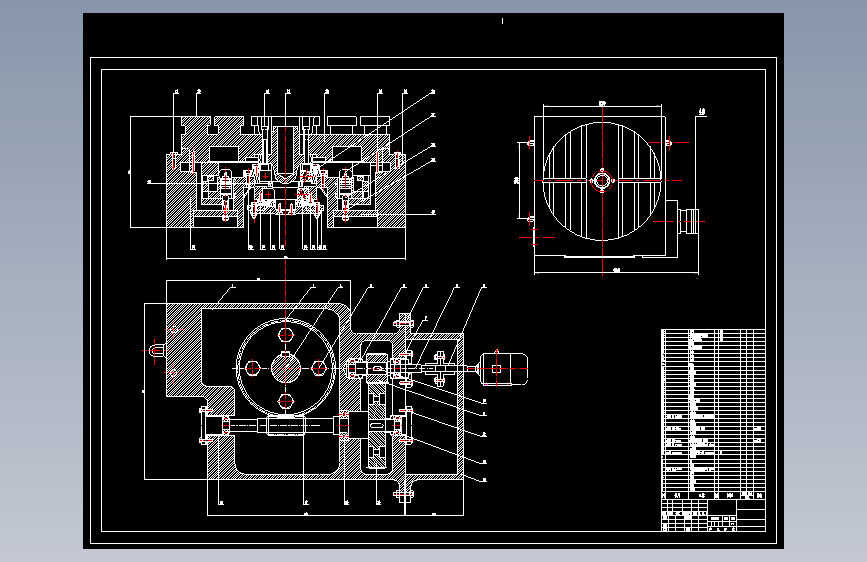Select the red bolt symbol left of housing
The height and width of the screenshot is (562, 867).
(x=156, y=350)
